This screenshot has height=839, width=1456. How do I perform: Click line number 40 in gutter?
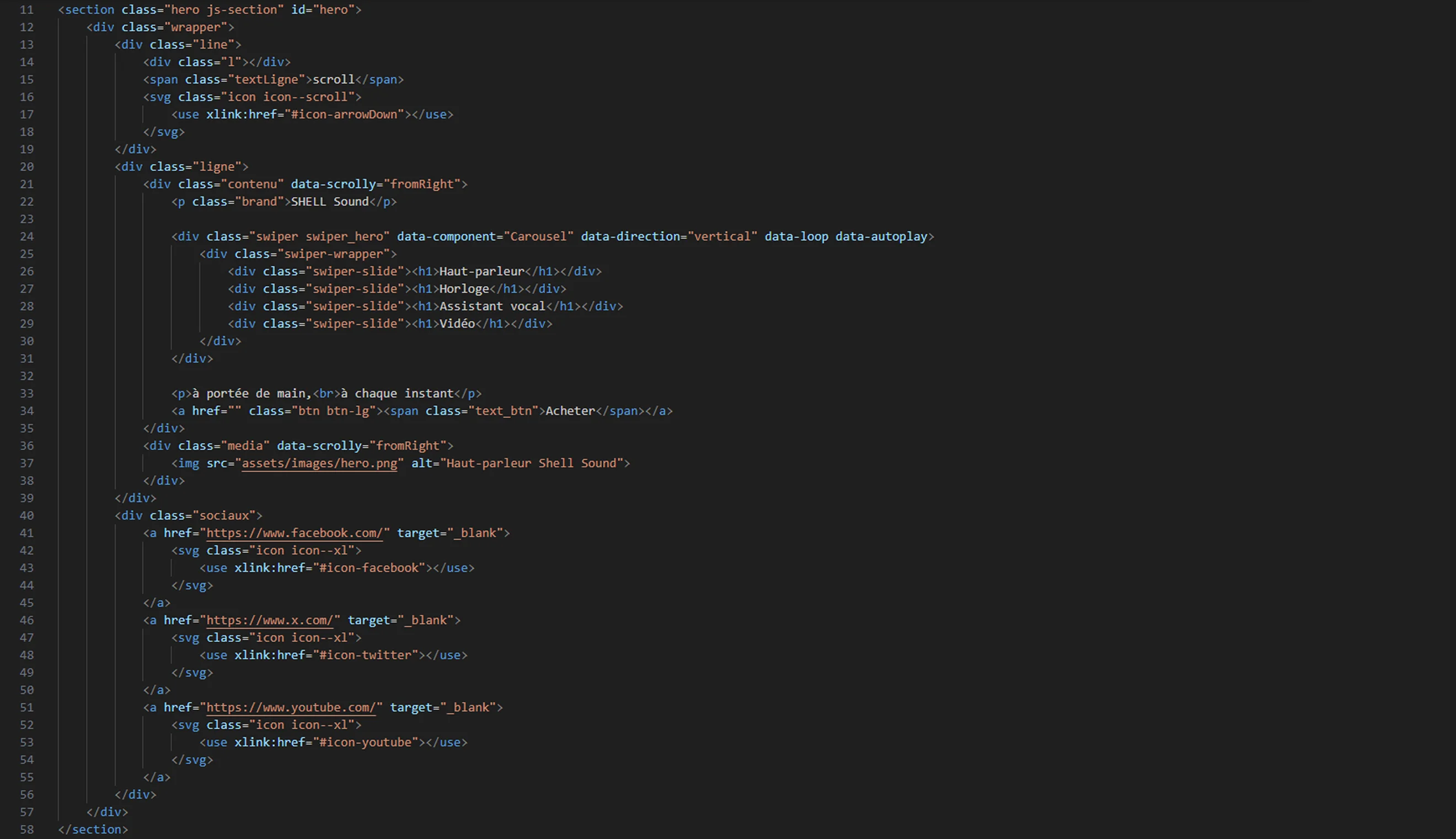pos(26,515)
